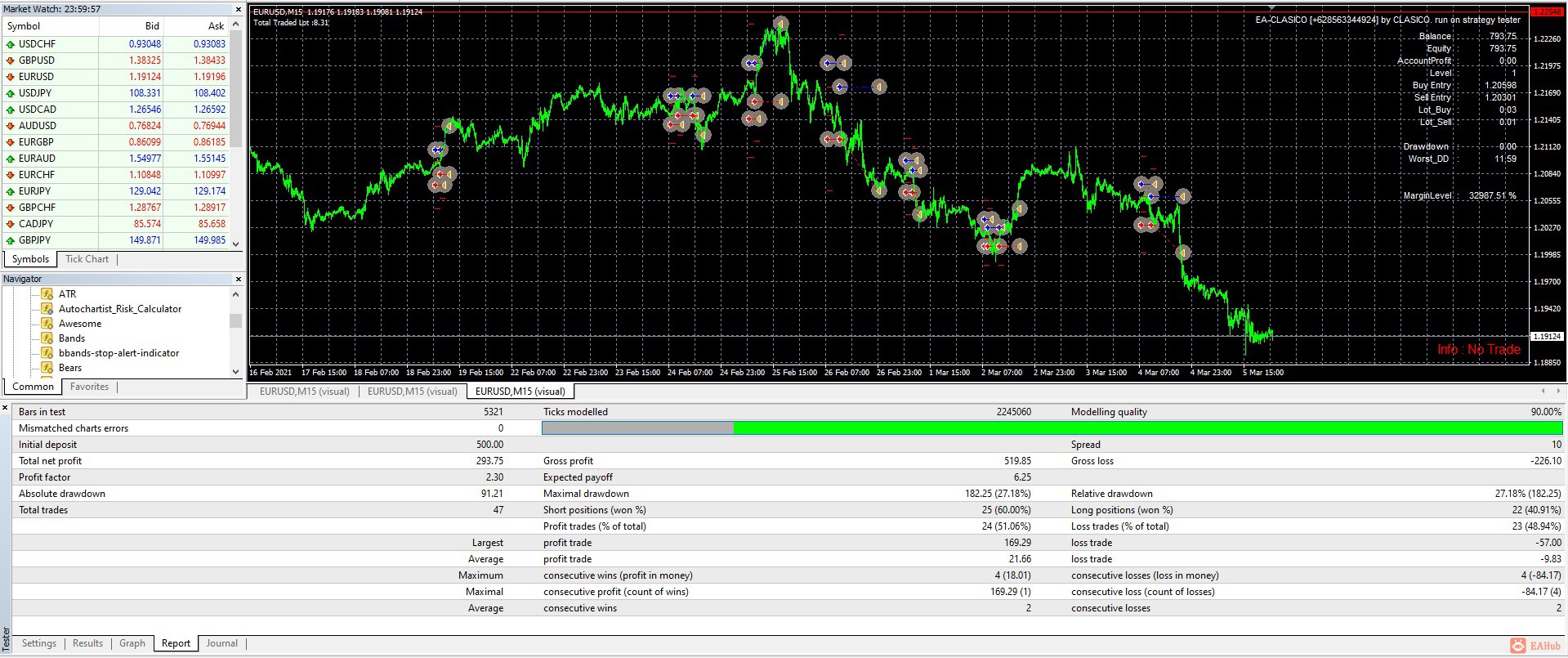Click the ATR indicator icon in Navigator
Viewport: 1568px width, 658px height.
[x=47, y=294]
